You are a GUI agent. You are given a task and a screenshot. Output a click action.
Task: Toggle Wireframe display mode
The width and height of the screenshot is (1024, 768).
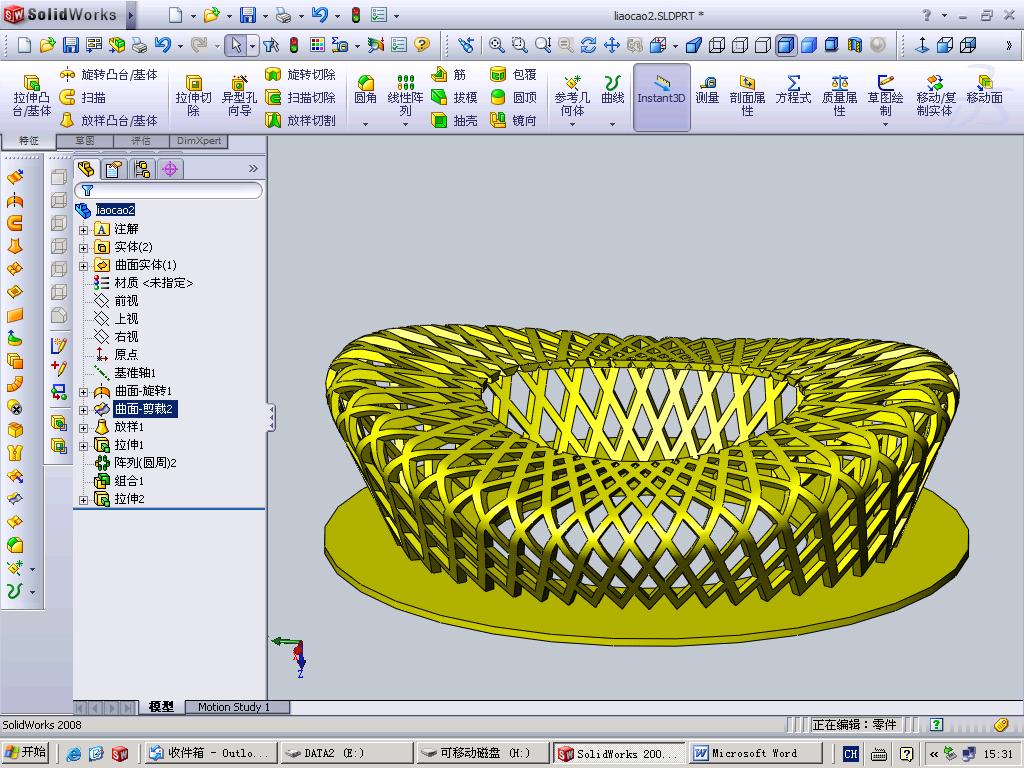[716, 44]
